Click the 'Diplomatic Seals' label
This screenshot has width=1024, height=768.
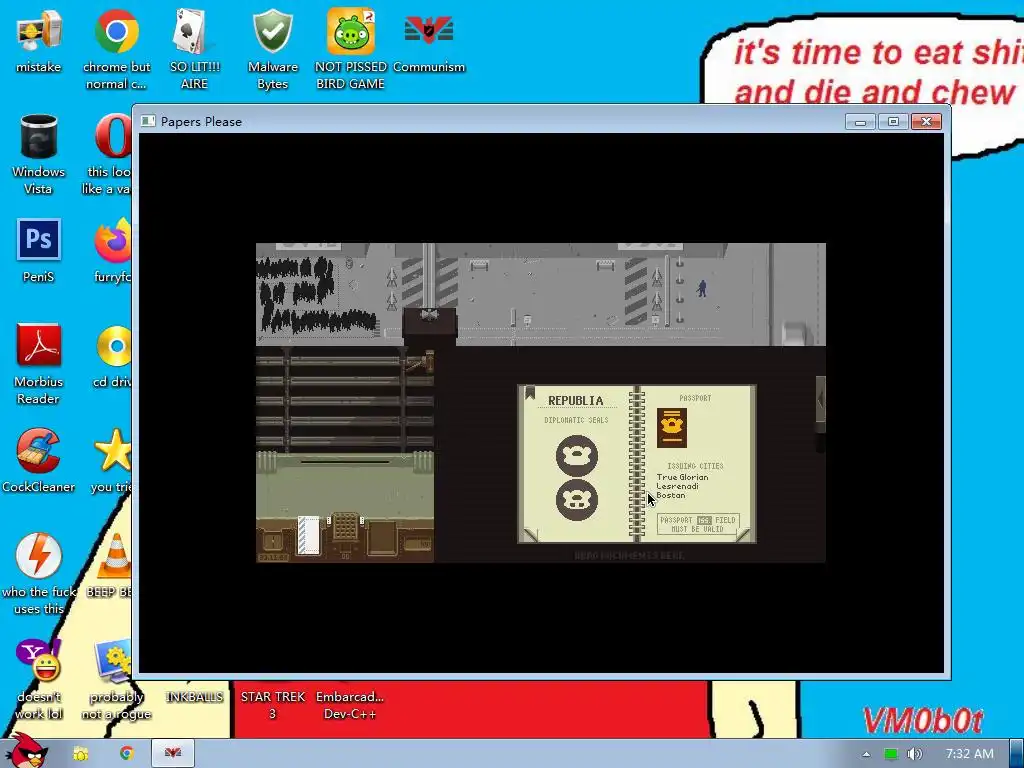tap(576, 420)
